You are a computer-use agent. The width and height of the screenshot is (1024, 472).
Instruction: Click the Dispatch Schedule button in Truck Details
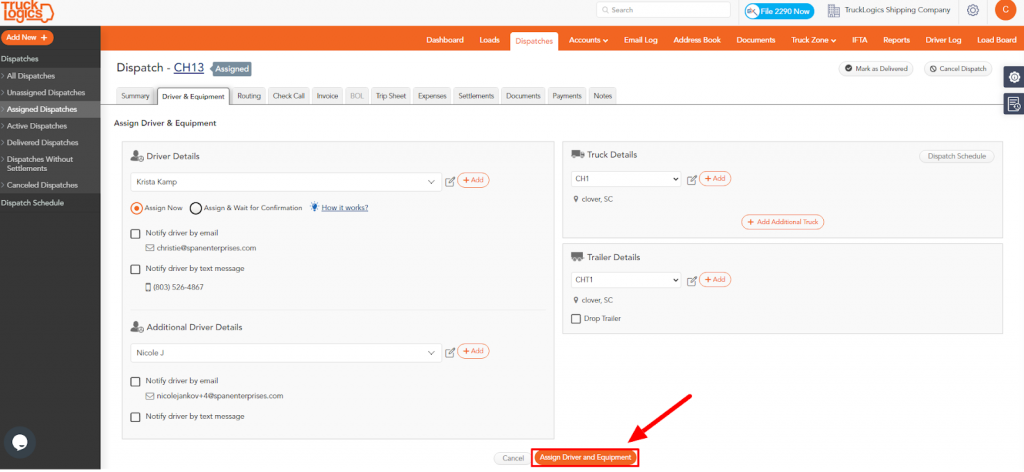click(x=956, y=157)
